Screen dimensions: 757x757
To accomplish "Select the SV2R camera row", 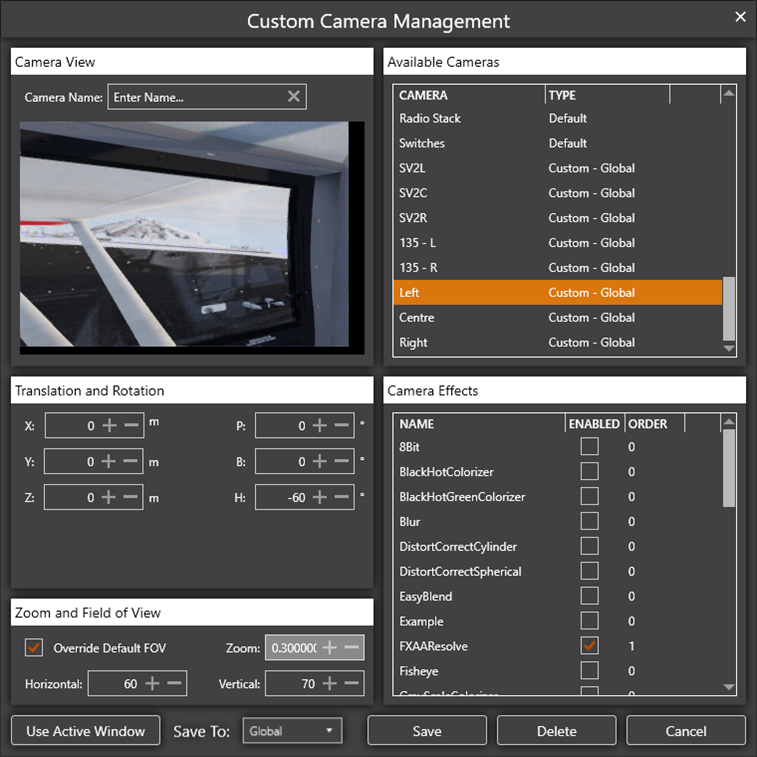I will 558,218.
